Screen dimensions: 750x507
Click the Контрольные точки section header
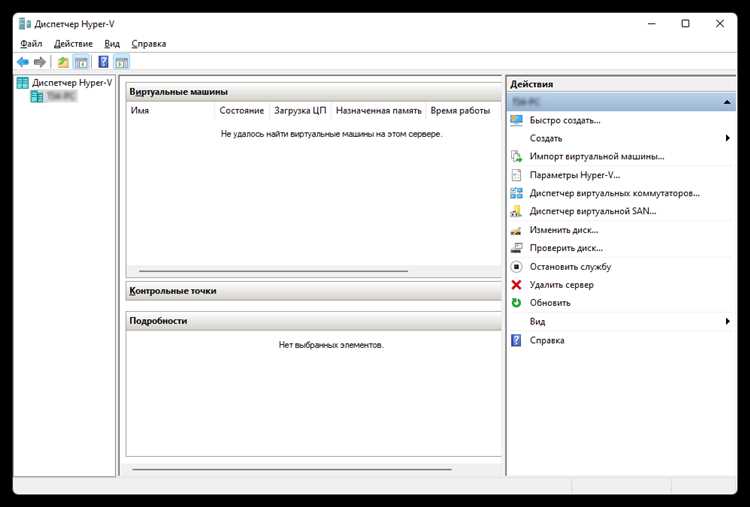click(314, 291)
